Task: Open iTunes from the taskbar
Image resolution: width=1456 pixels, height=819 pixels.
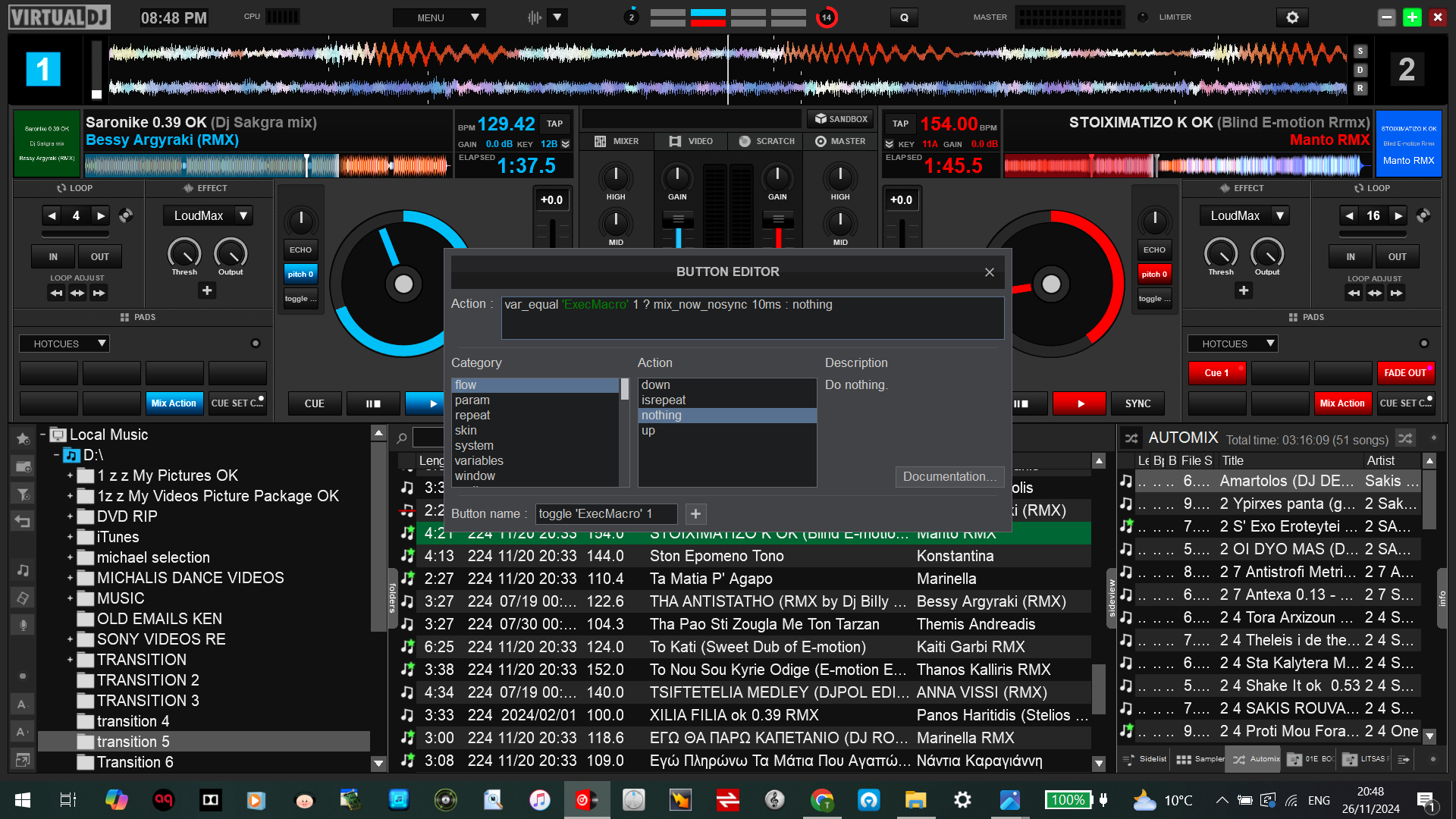Action: coord(539,799)
